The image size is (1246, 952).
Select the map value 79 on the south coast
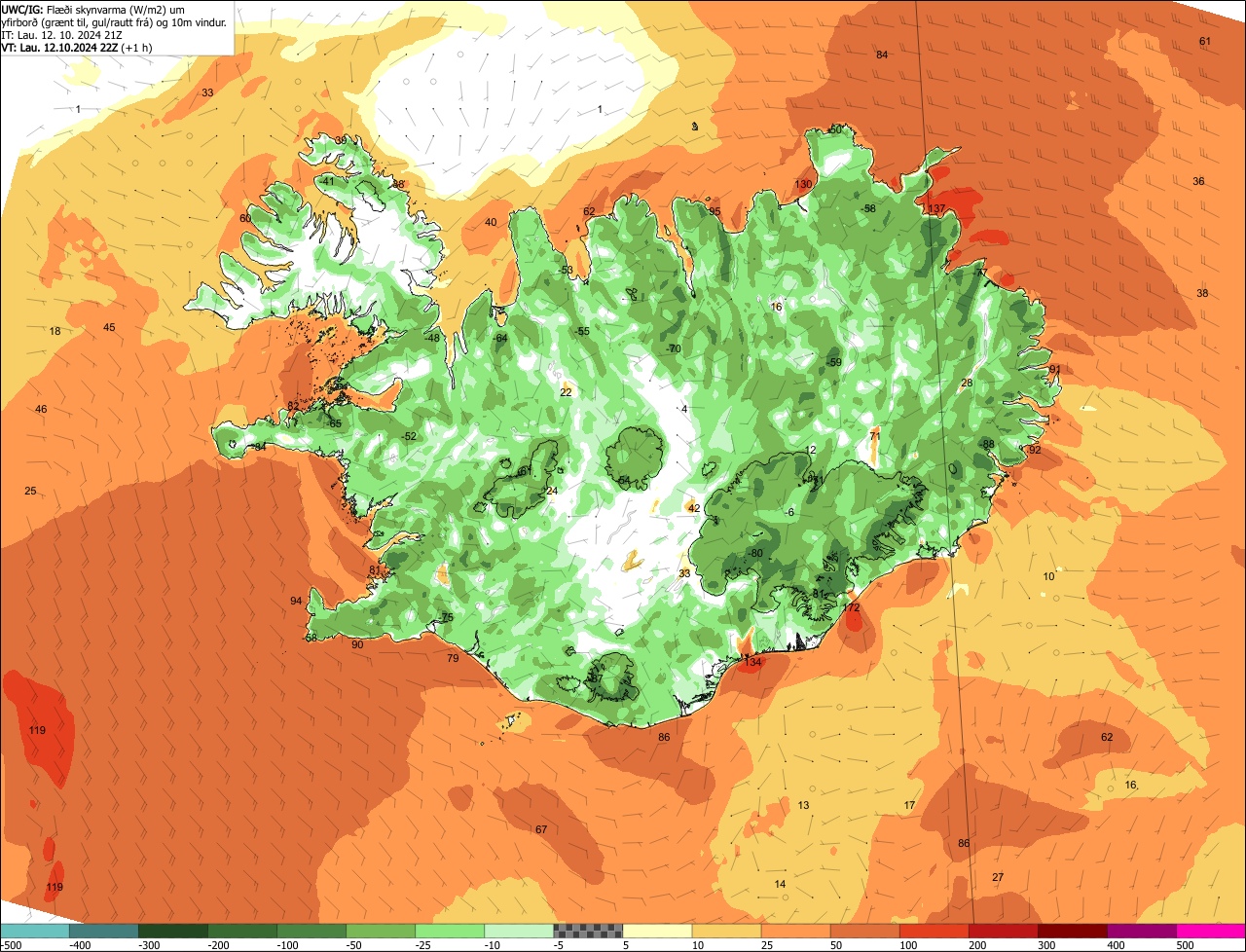click(x=453, y=659)
